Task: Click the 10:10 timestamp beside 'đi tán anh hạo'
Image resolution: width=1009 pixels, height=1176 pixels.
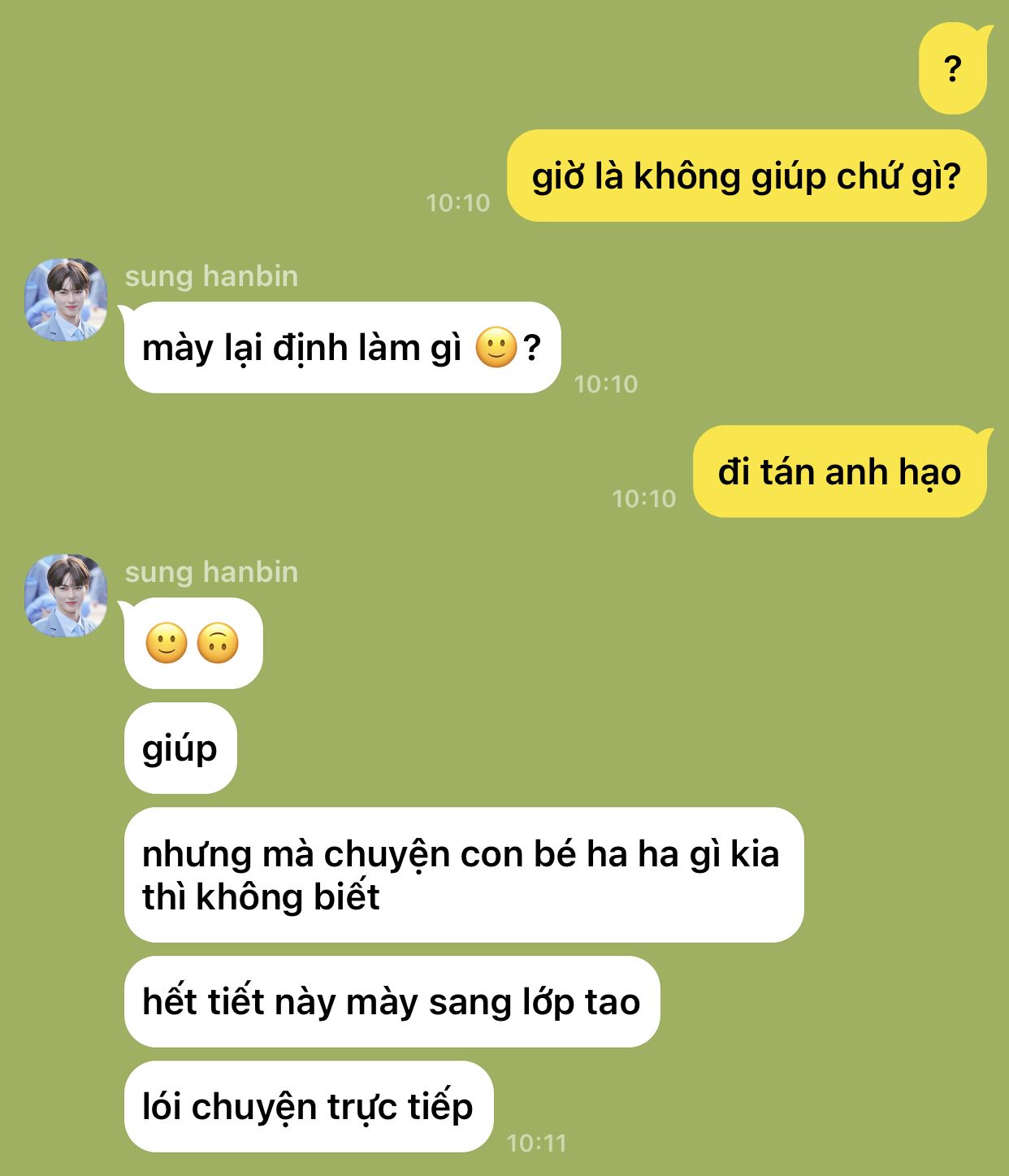Action: pos(643,498)
